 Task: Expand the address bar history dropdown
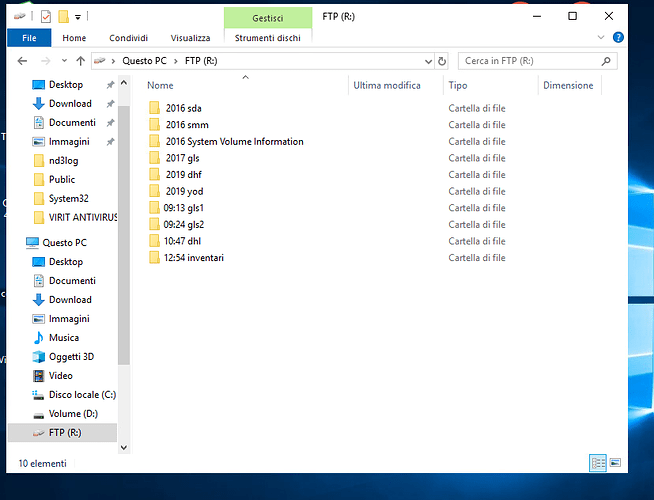tap(428, 62)
